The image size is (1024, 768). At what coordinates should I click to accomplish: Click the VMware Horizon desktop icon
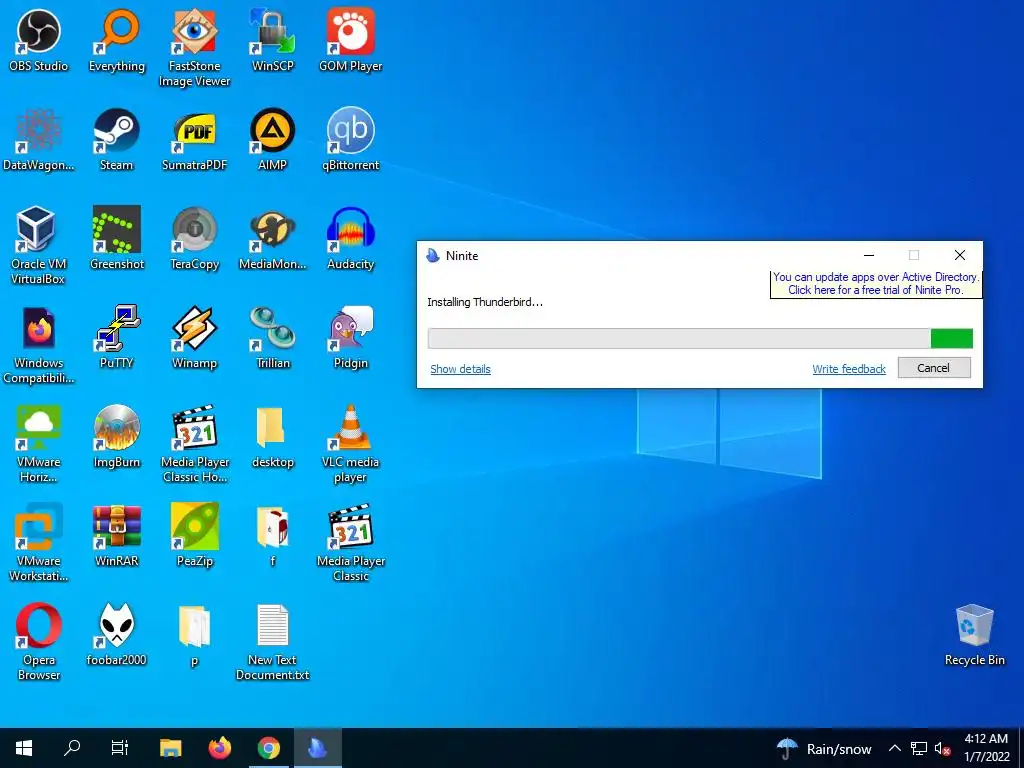[39, 444]
